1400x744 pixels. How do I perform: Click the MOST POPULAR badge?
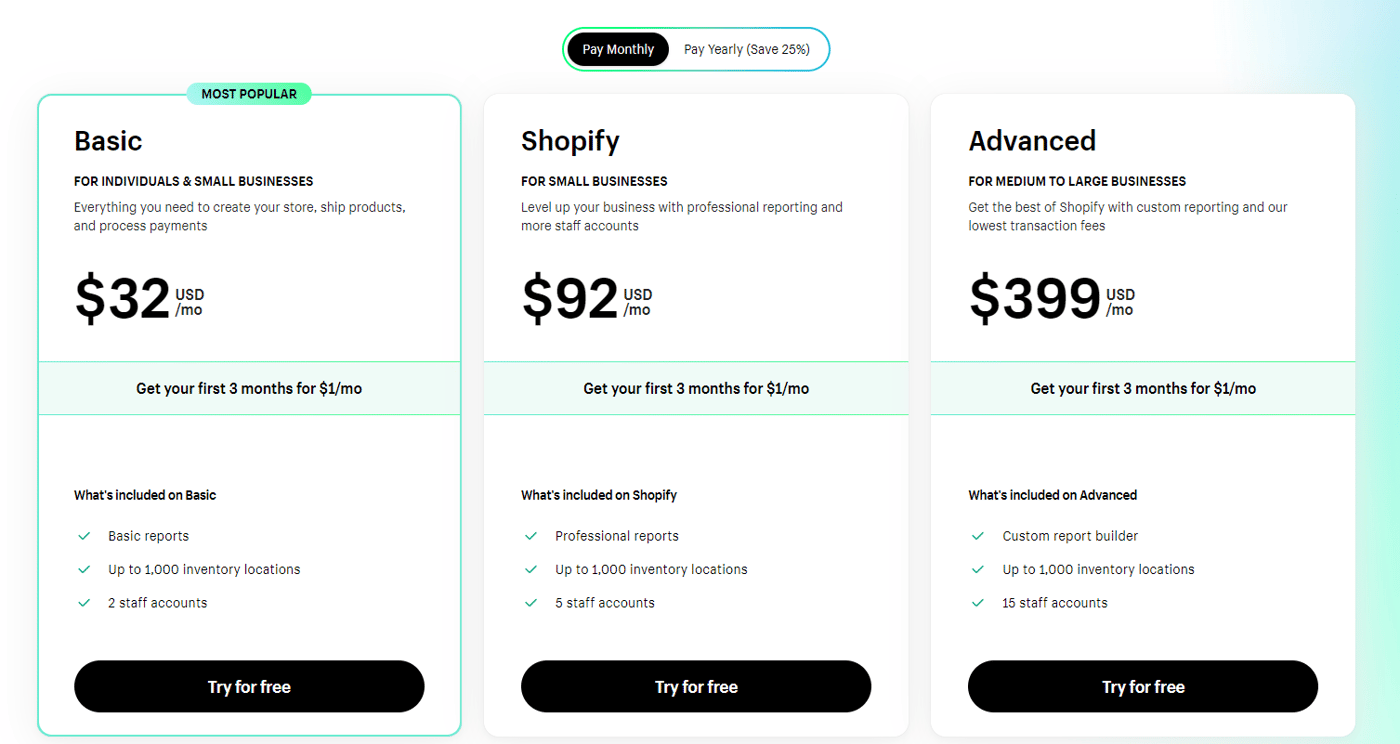coord(249,93)
